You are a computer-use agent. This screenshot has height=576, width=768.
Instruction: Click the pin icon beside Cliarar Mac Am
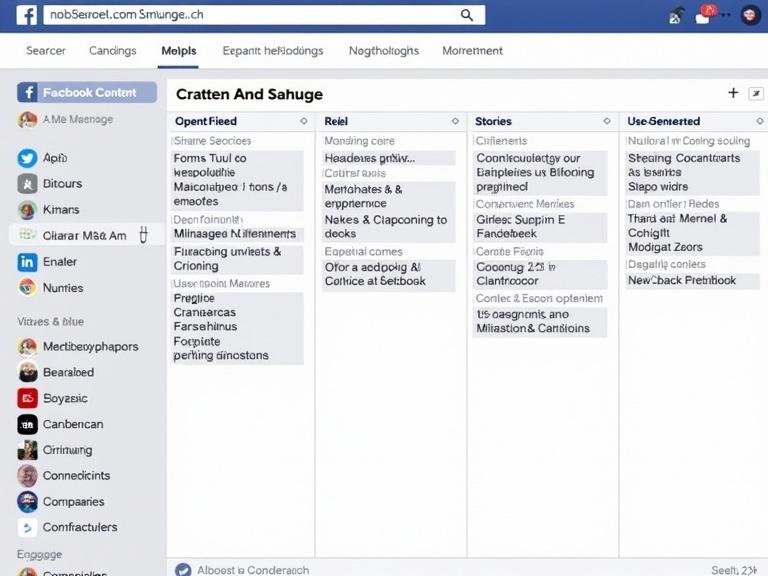point(143,235)
